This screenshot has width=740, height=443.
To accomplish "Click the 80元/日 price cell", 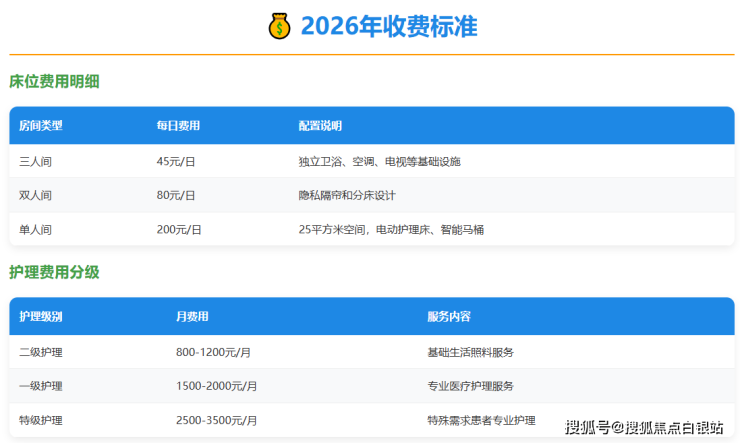I will (176, 195).
